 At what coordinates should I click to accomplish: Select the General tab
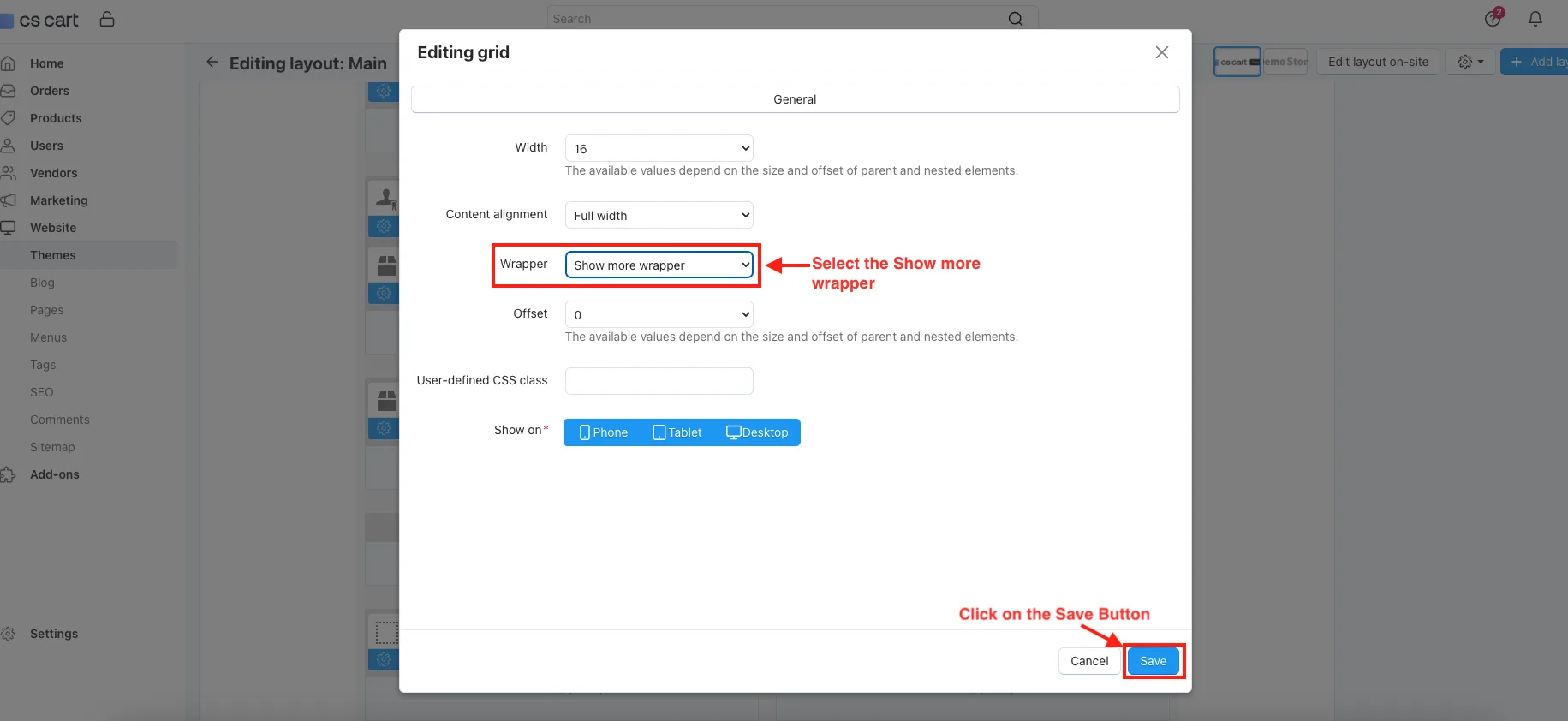click(795, 99)
